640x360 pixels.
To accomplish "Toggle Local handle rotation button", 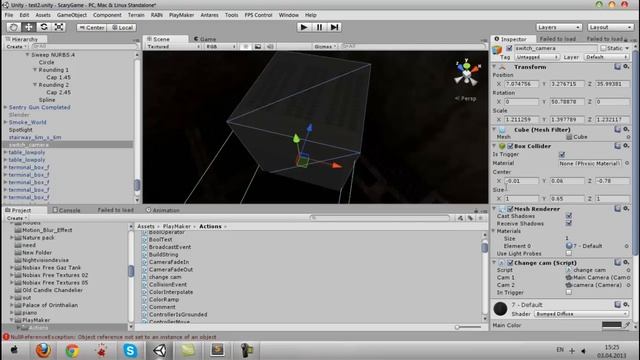I will tap(122, 27).
